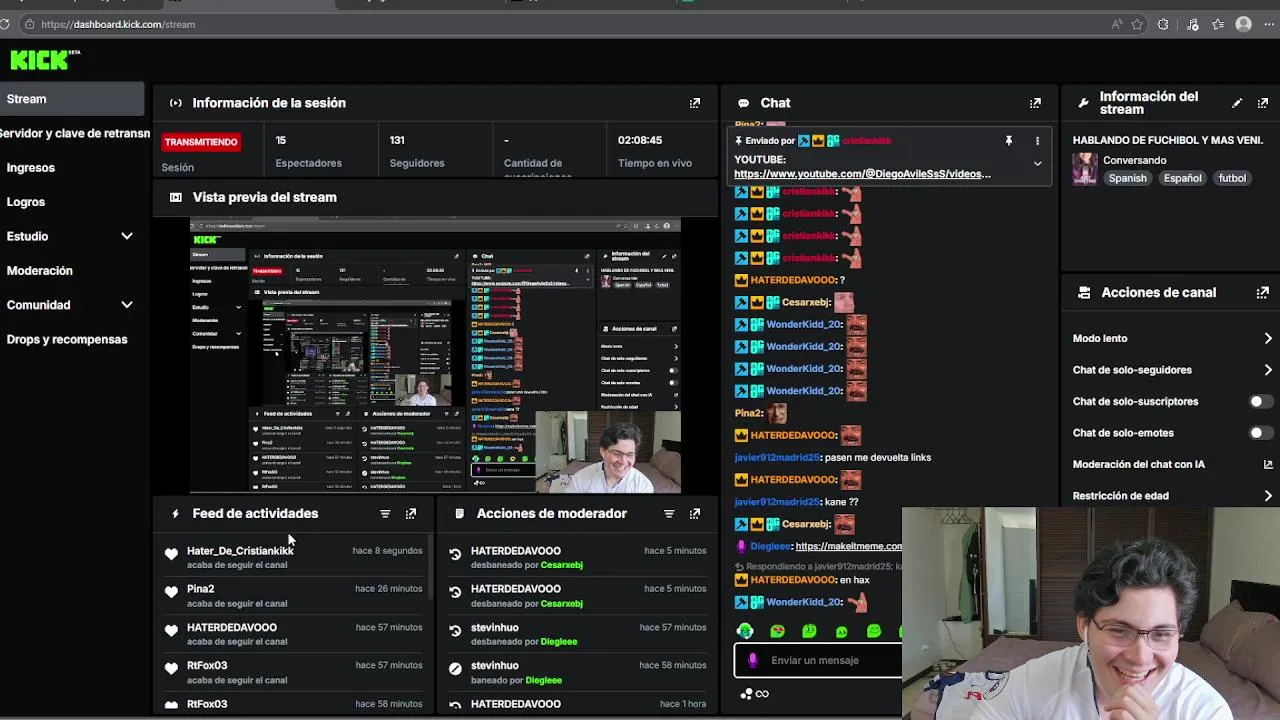Click javier912madrid25 'kane ??' message username
Image resolution: width=1280 pixels, height=720 pixels.
click(x=776, y=502)
